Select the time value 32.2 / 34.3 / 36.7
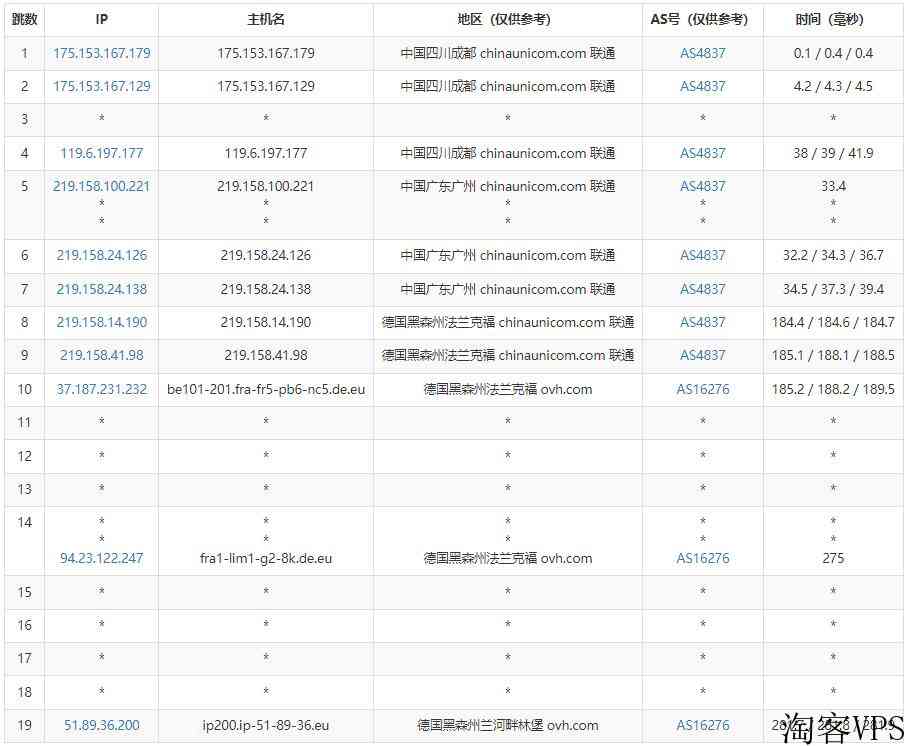905x746 pixels. (x=833, y=255)
